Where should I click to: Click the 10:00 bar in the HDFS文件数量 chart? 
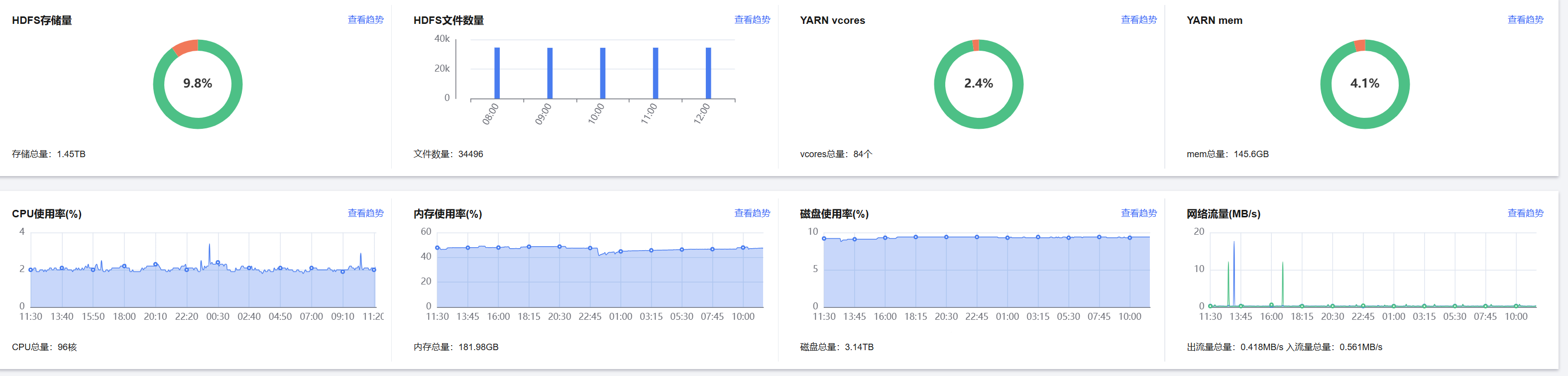[x=603, y=73]
